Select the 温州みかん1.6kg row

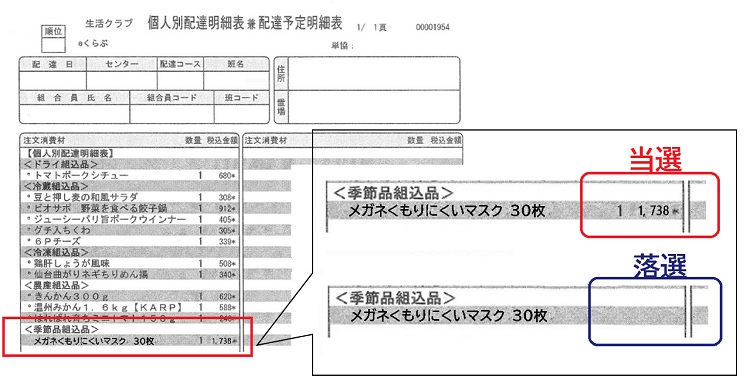tap(130, 307)
